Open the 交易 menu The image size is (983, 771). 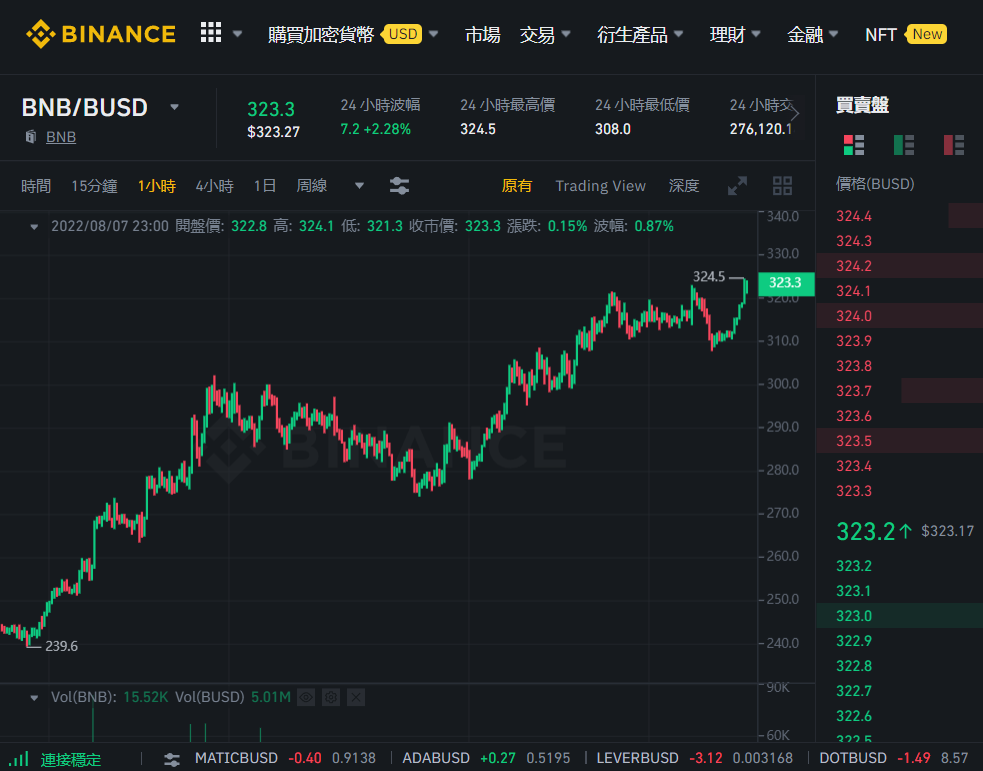(537, 34)
